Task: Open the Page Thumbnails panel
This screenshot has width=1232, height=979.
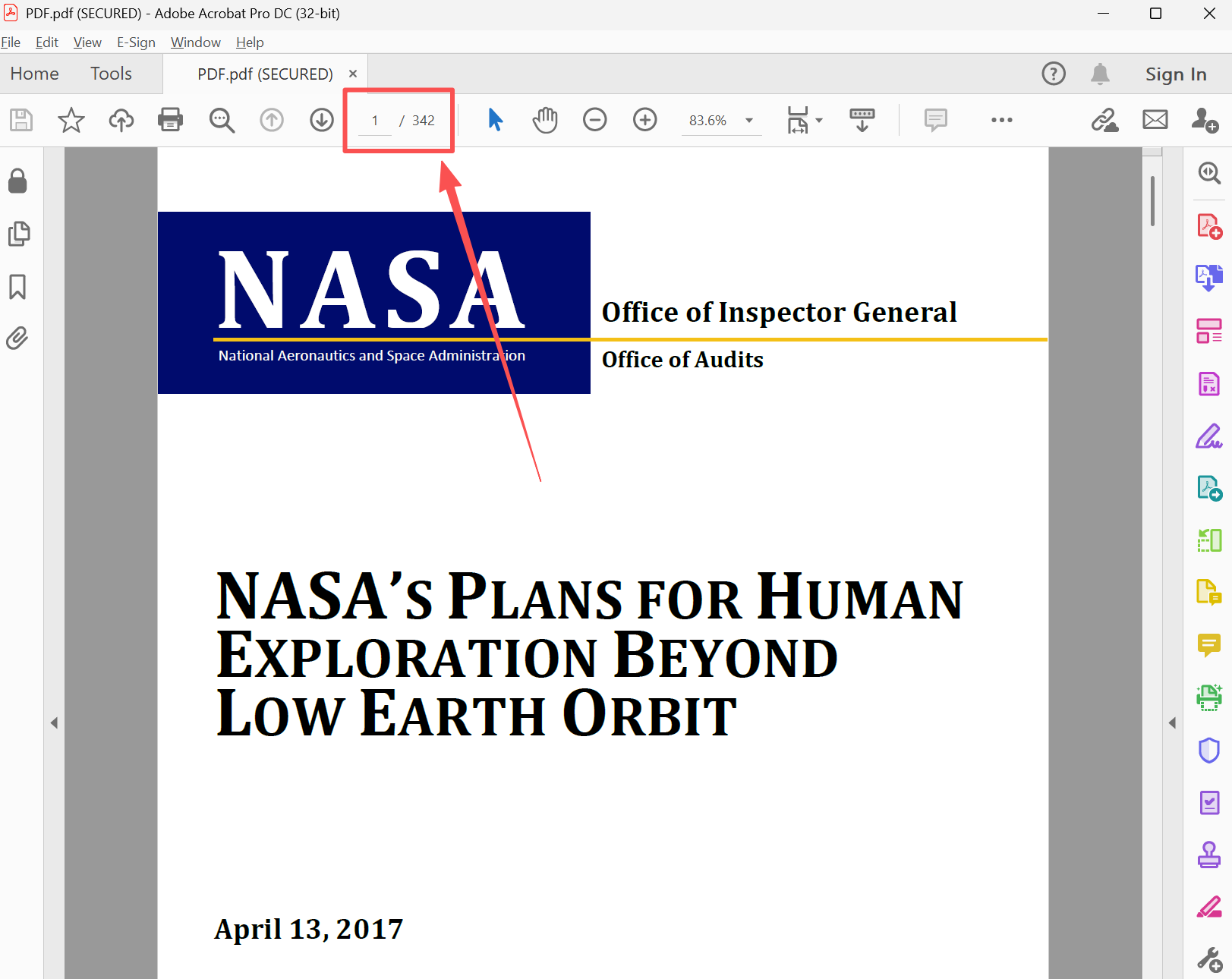Action: point(18,234)
